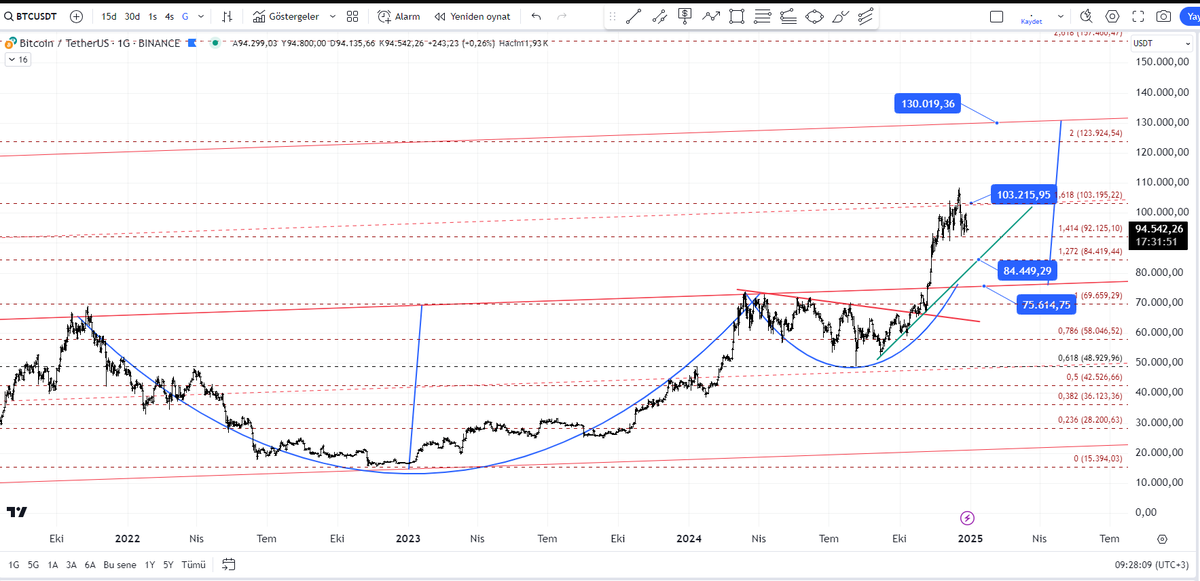Select the G daily timeframe
1200x581 pixels.
(x=184, y=17)
